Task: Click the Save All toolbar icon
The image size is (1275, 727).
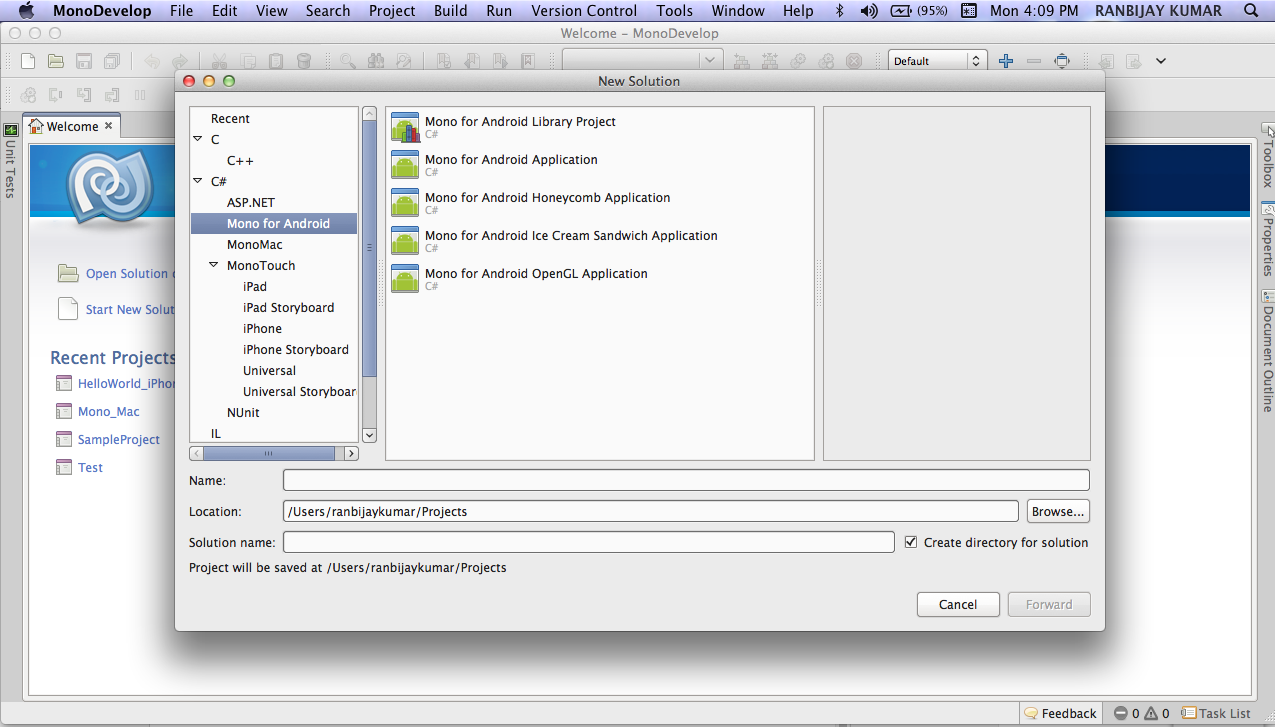Action: pos(111,60)
